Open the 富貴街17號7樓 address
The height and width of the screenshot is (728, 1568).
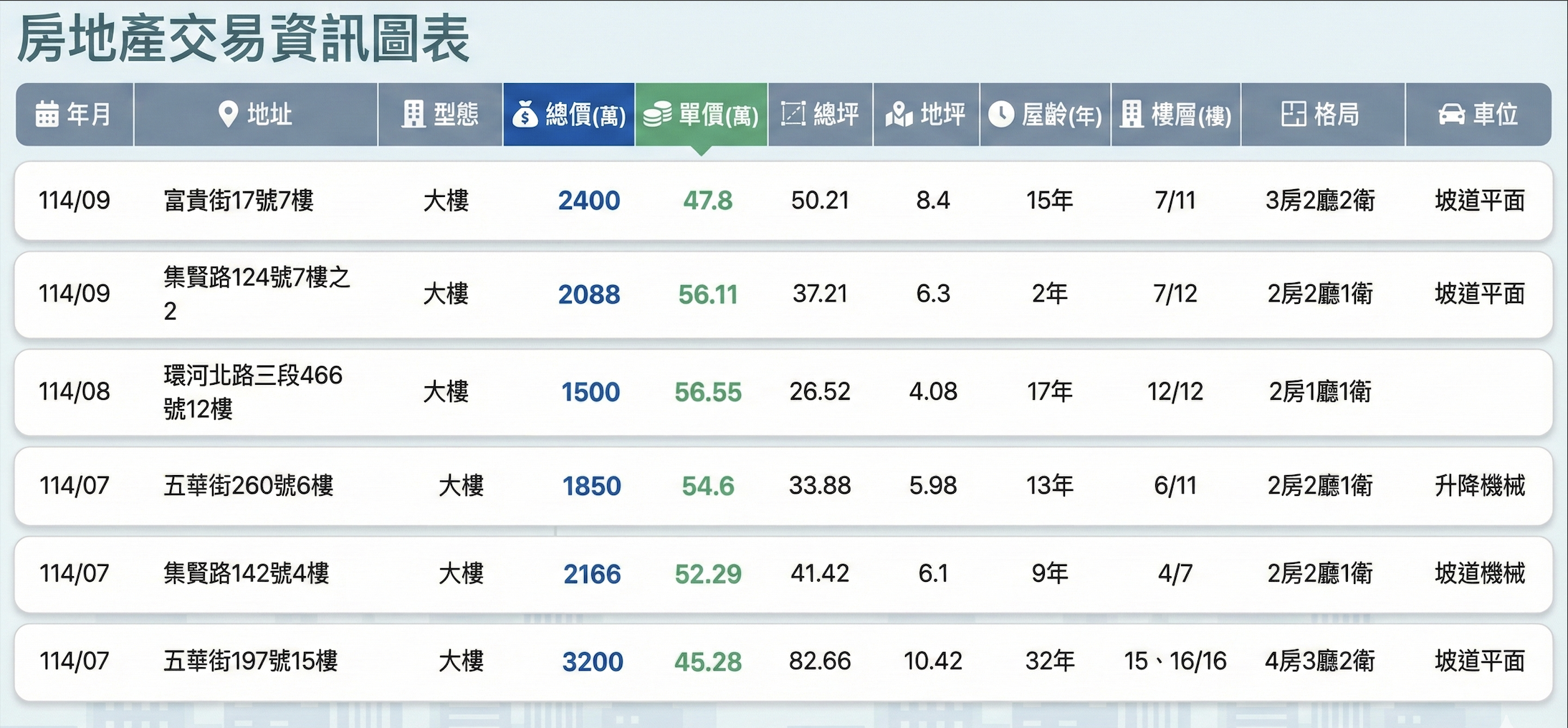tap(239, 201)
